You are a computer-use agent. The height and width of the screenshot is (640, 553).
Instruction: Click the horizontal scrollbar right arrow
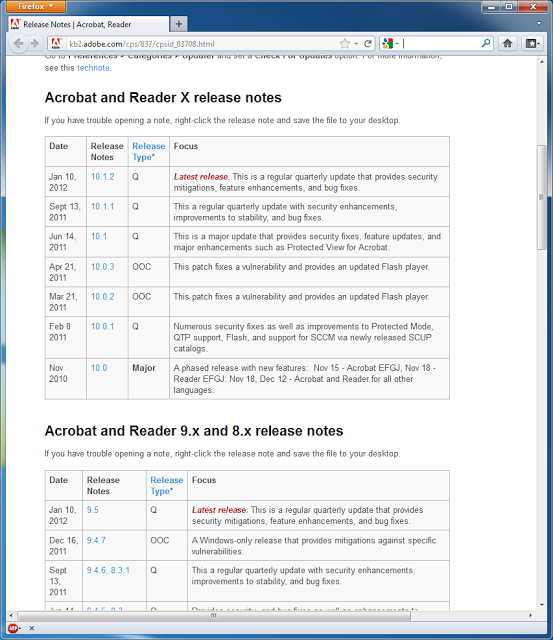(x=530, y=616)
